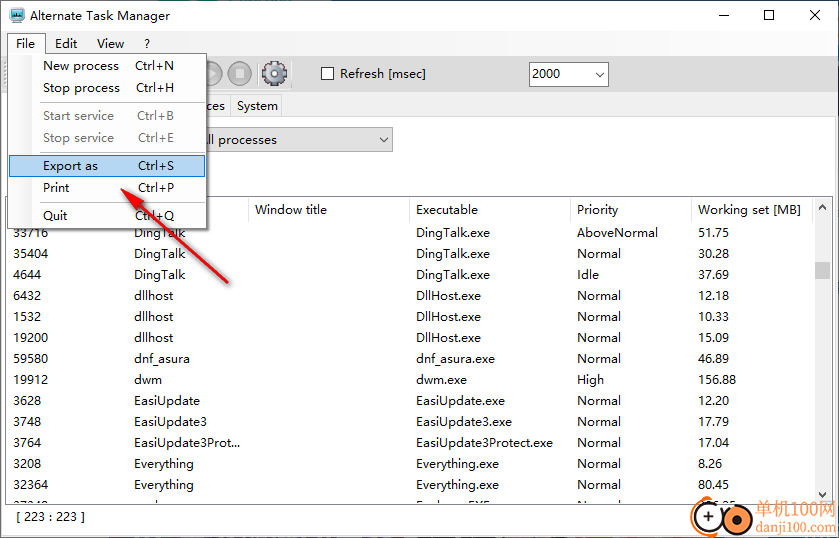Select the dllhost row with PID 6432

(410, 295)
